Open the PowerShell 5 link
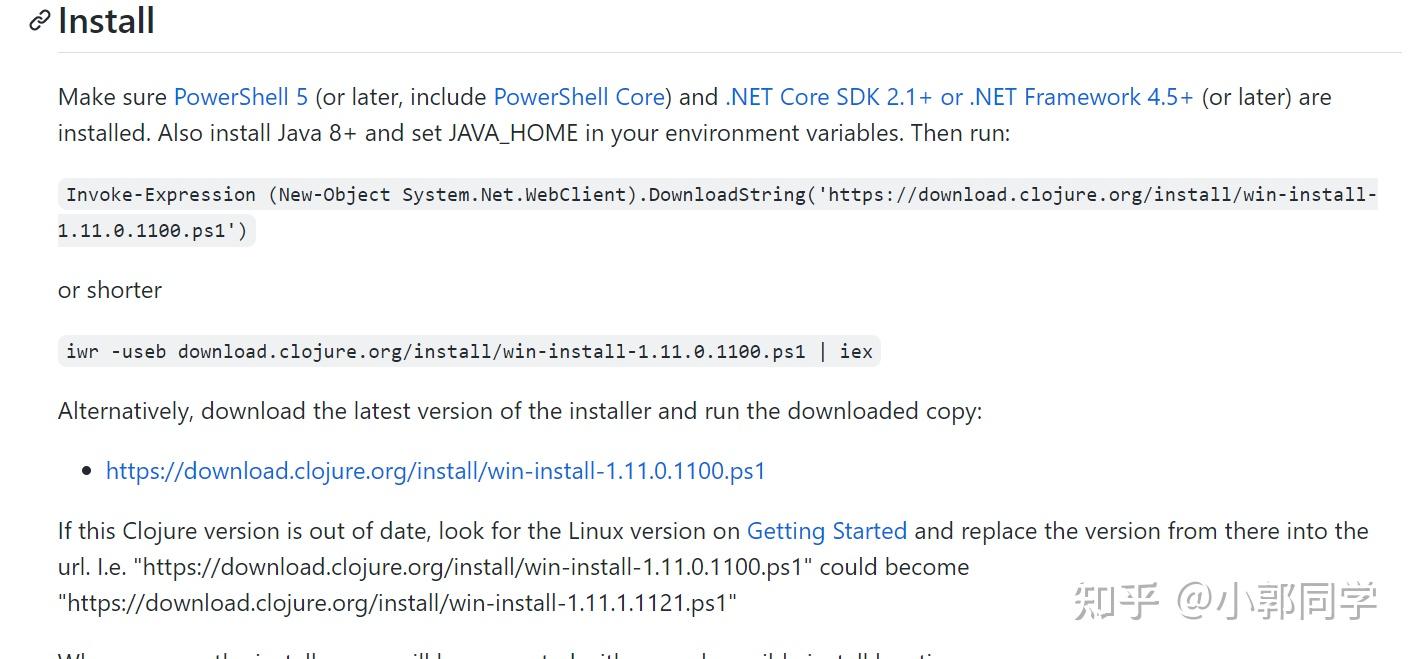The height and width of the screenshot is (659, 1414). [241, 97]
